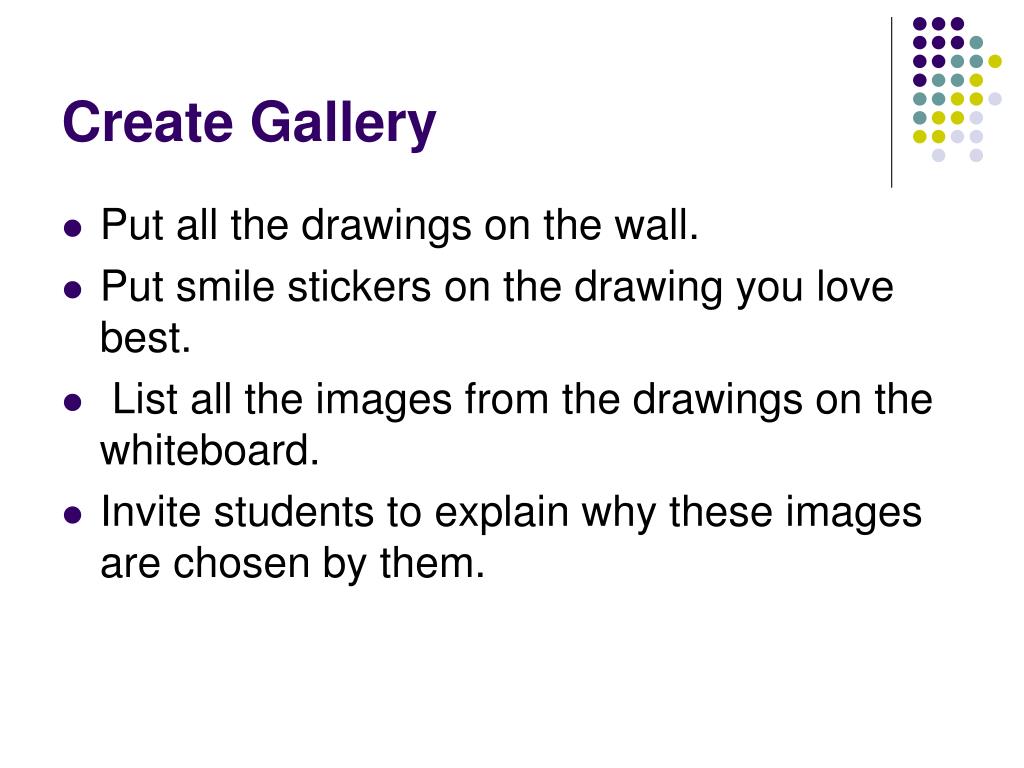
Task: Click the bullet dot before 'Invite students'
Action: coord(73,515)
